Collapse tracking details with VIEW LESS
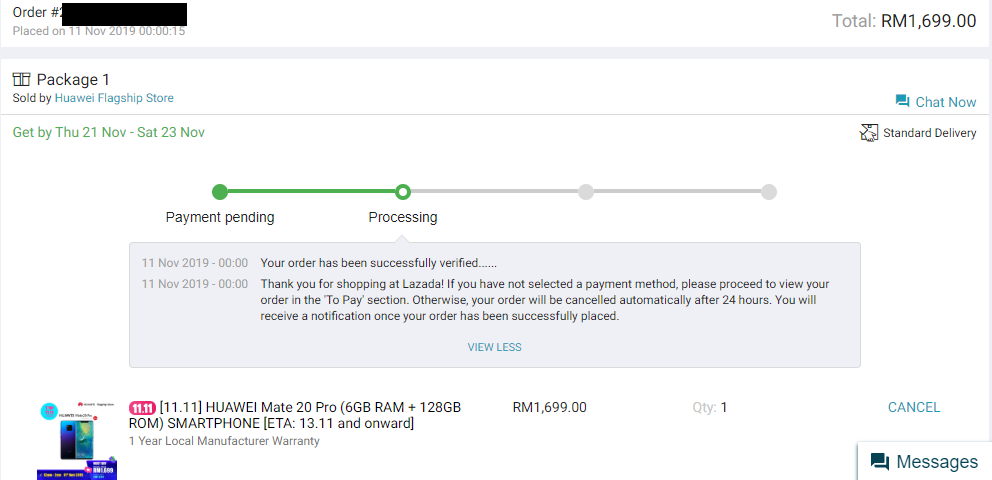This screenshot has width=992, height=480. coord(494,347)
